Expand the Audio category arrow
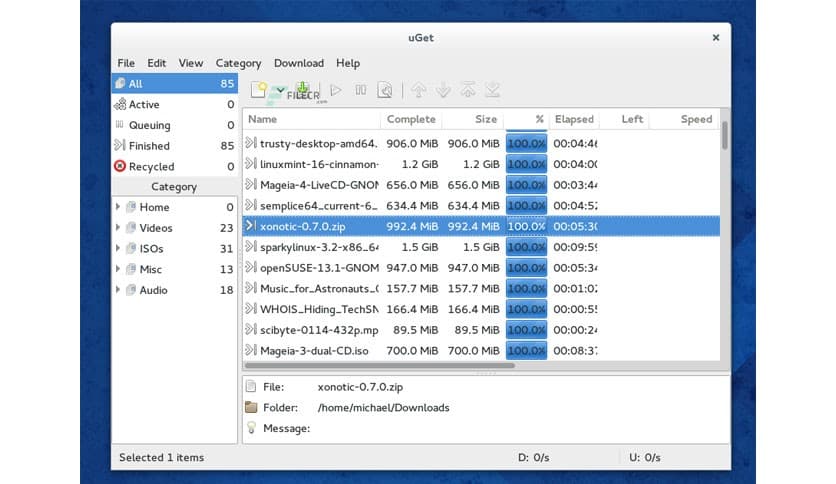 (x=118, y=290)
